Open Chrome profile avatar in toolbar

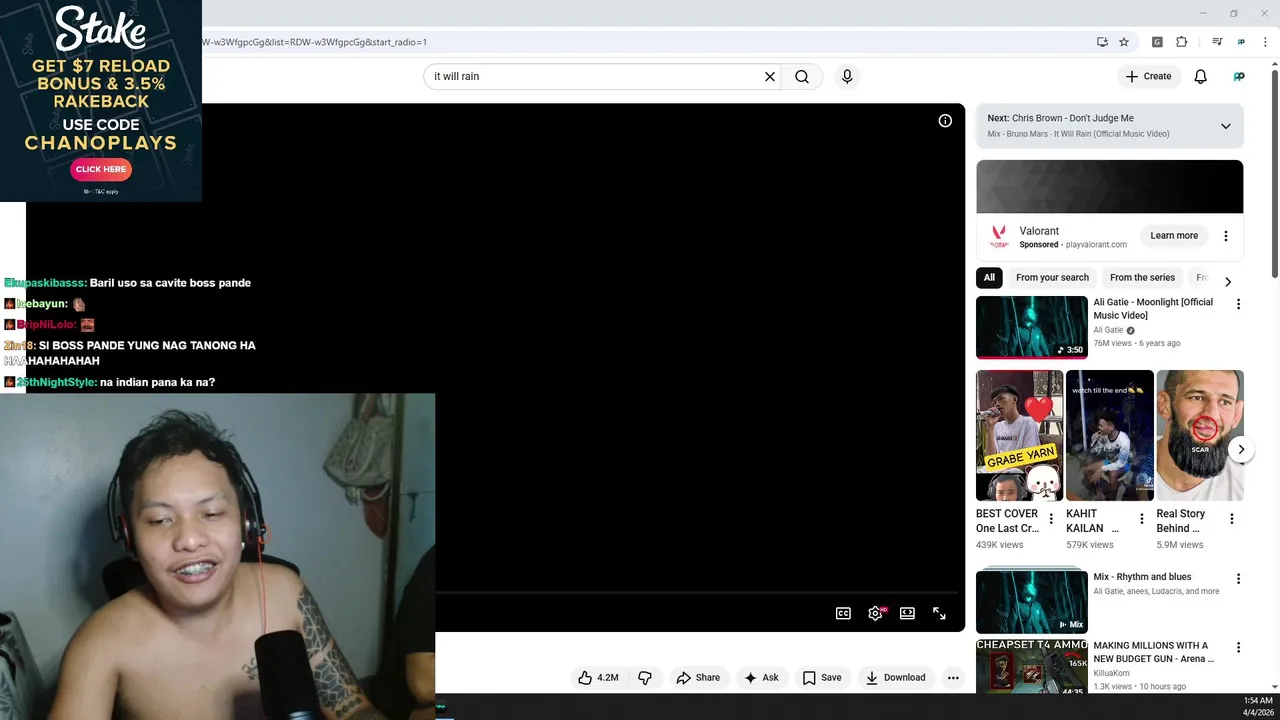1241,42
